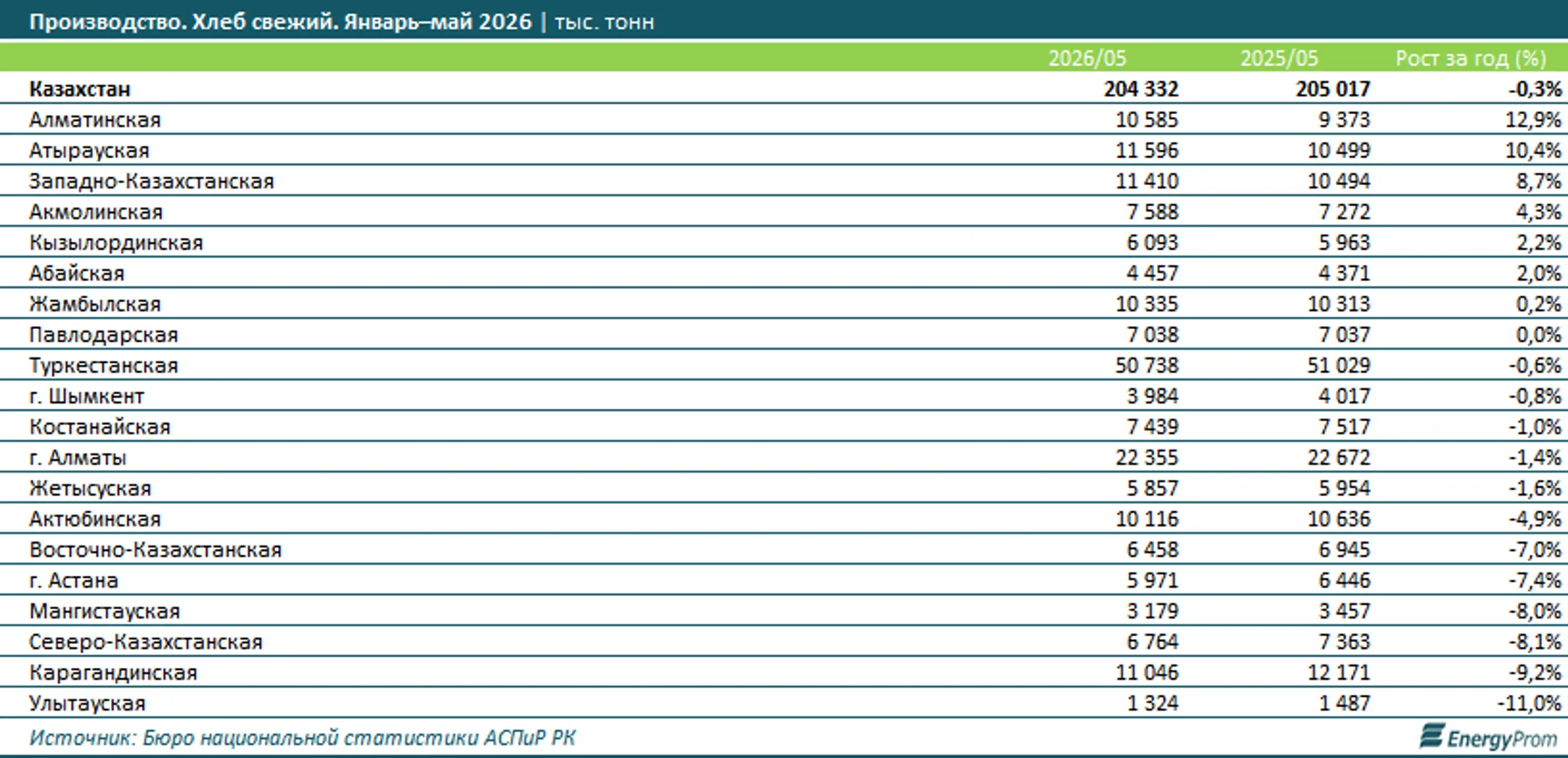
Task: Select the table title 'Производство. Хлеб свежий'
Action: (183, 22)
